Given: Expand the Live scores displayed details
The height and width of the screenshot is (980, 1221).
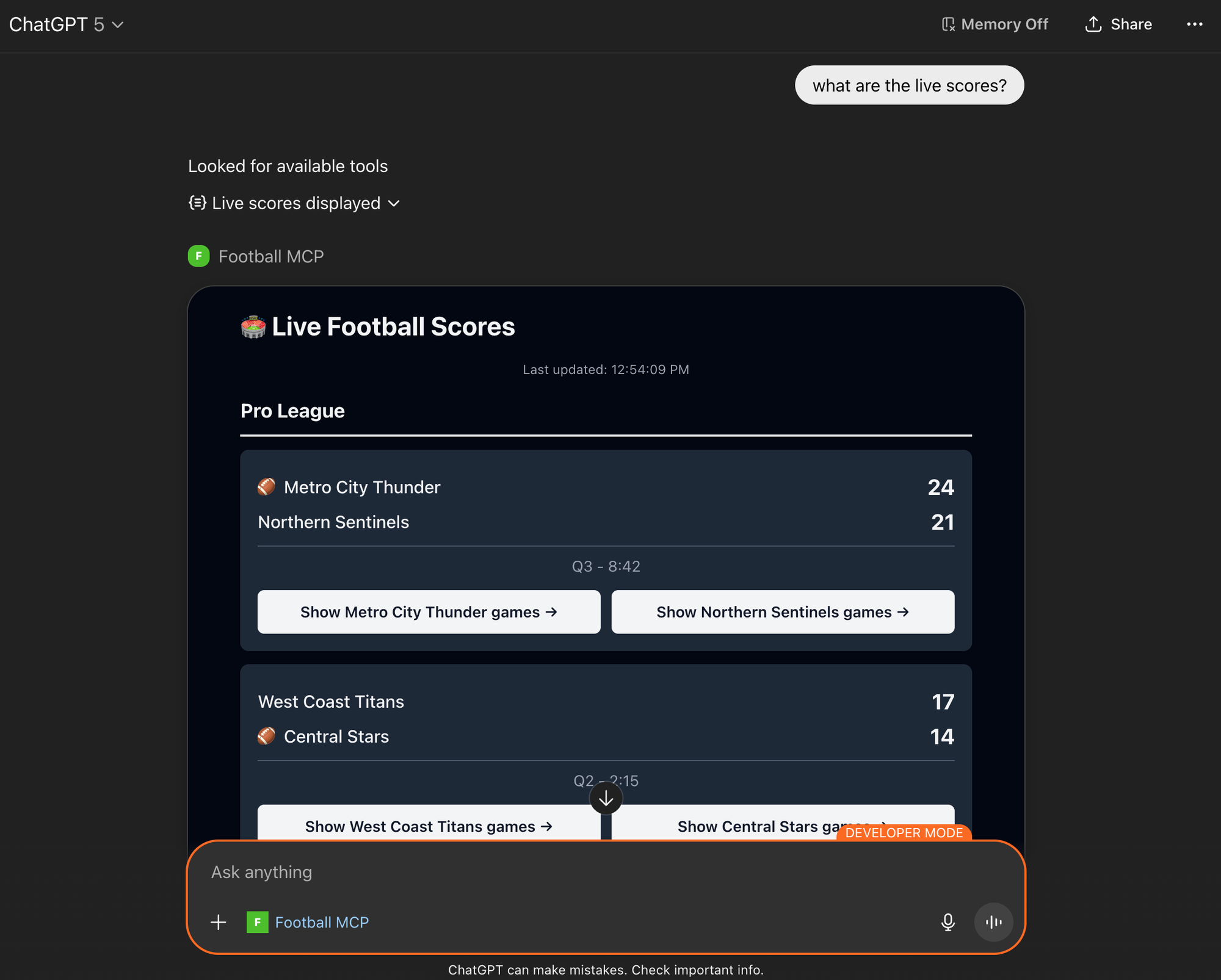Looking at the screenshot, I should (x=294, y=203).
